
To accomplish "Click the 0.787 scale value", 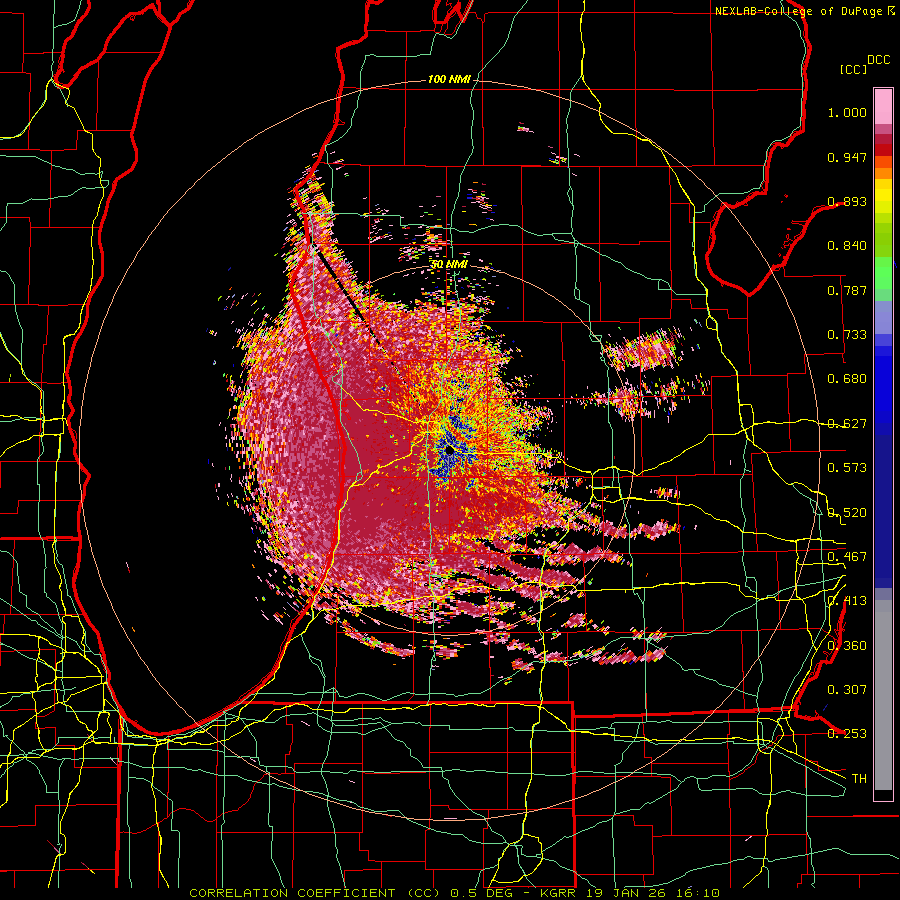I will tap(847, 290).
